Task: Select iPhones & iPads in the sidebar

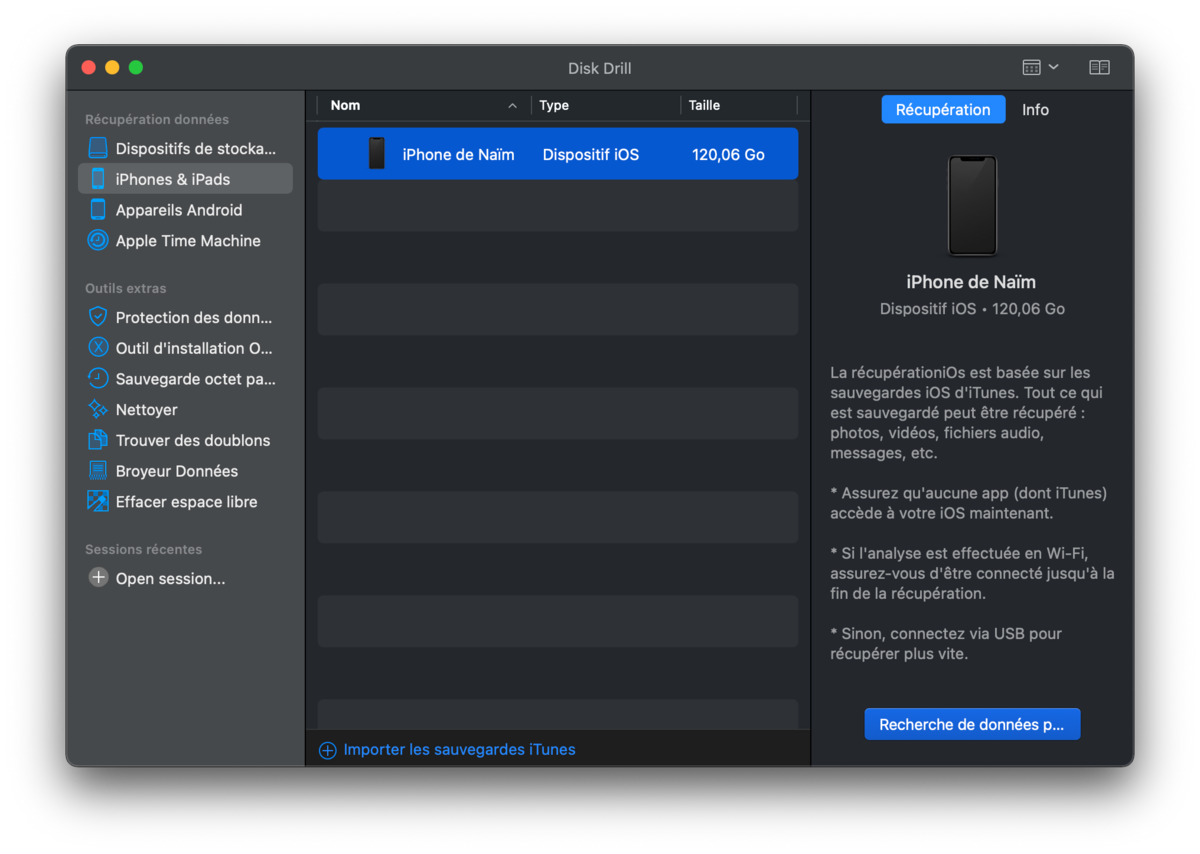Action: pyautogui.click(x=185, y=179)
